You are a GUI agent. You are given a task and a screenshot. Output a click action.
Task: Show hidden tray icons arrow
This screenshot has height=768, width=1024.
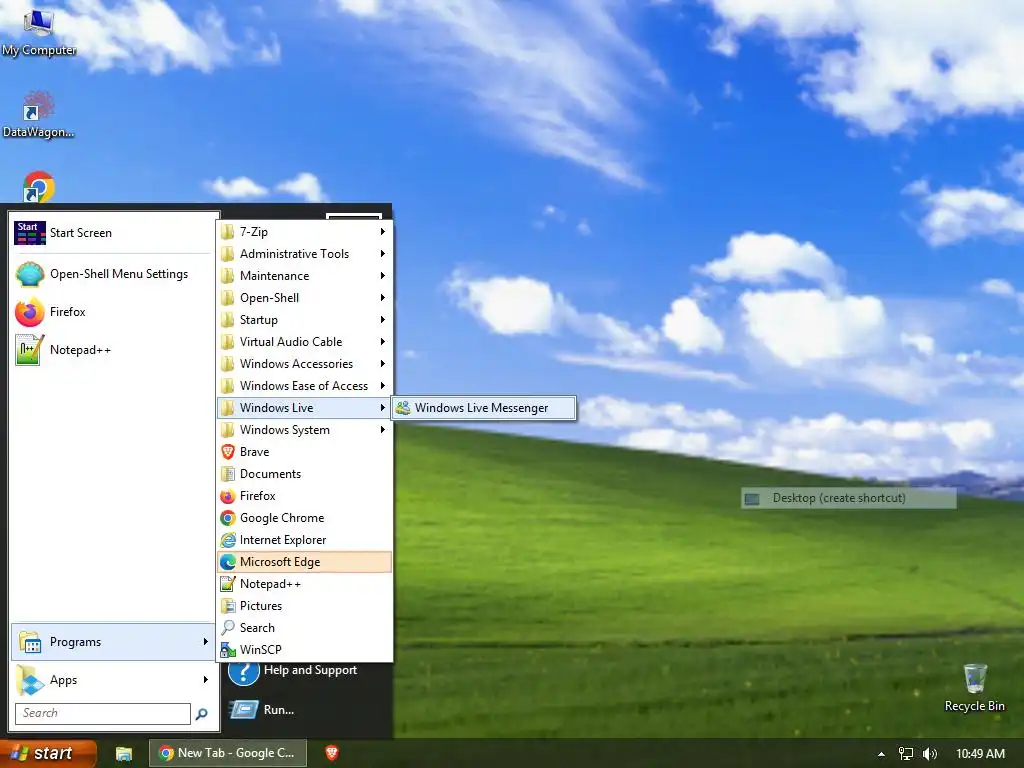click(881, 754)
